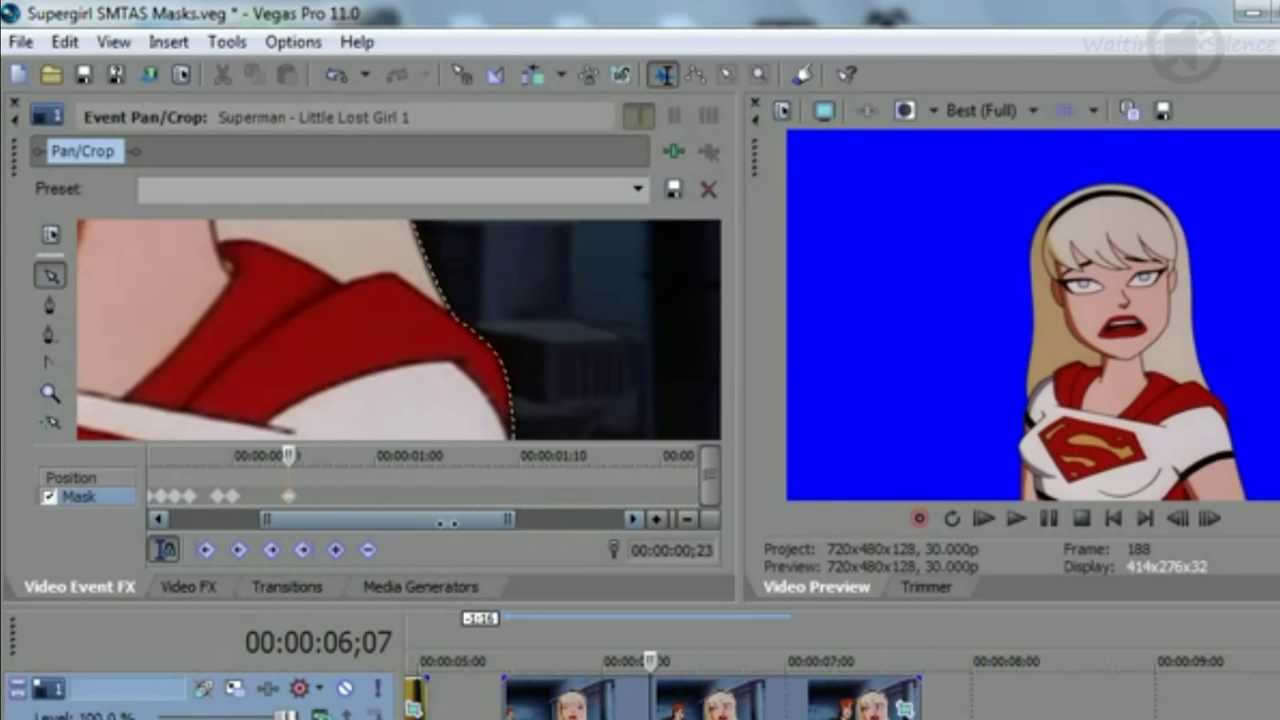The height and width of the screenshot is (720, 1280).
Task: Select the Normal Edit tool
Action: coord(662,75)
